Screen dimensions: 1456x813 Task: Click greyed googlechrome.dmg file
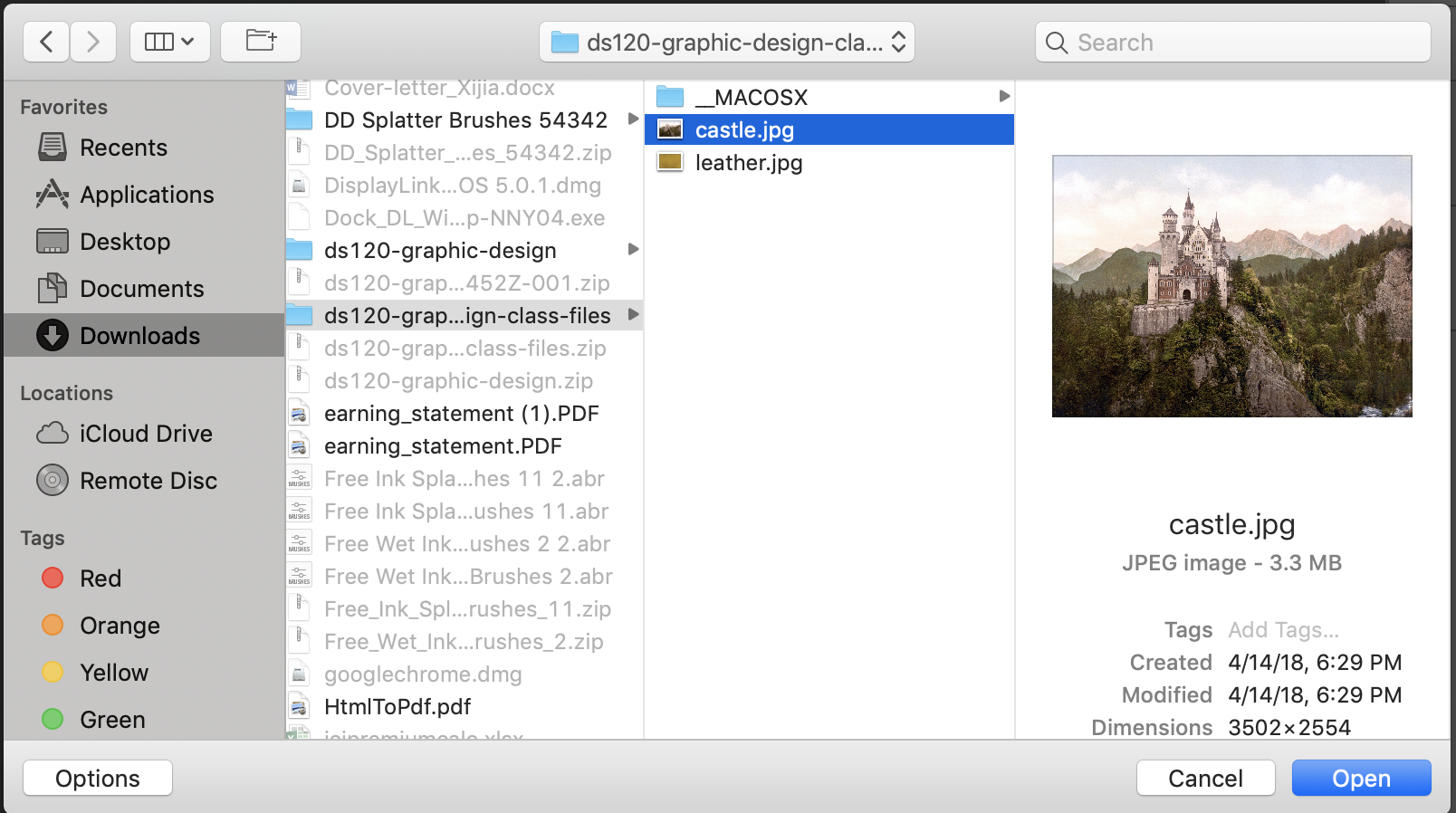click(x=464, y=674)
